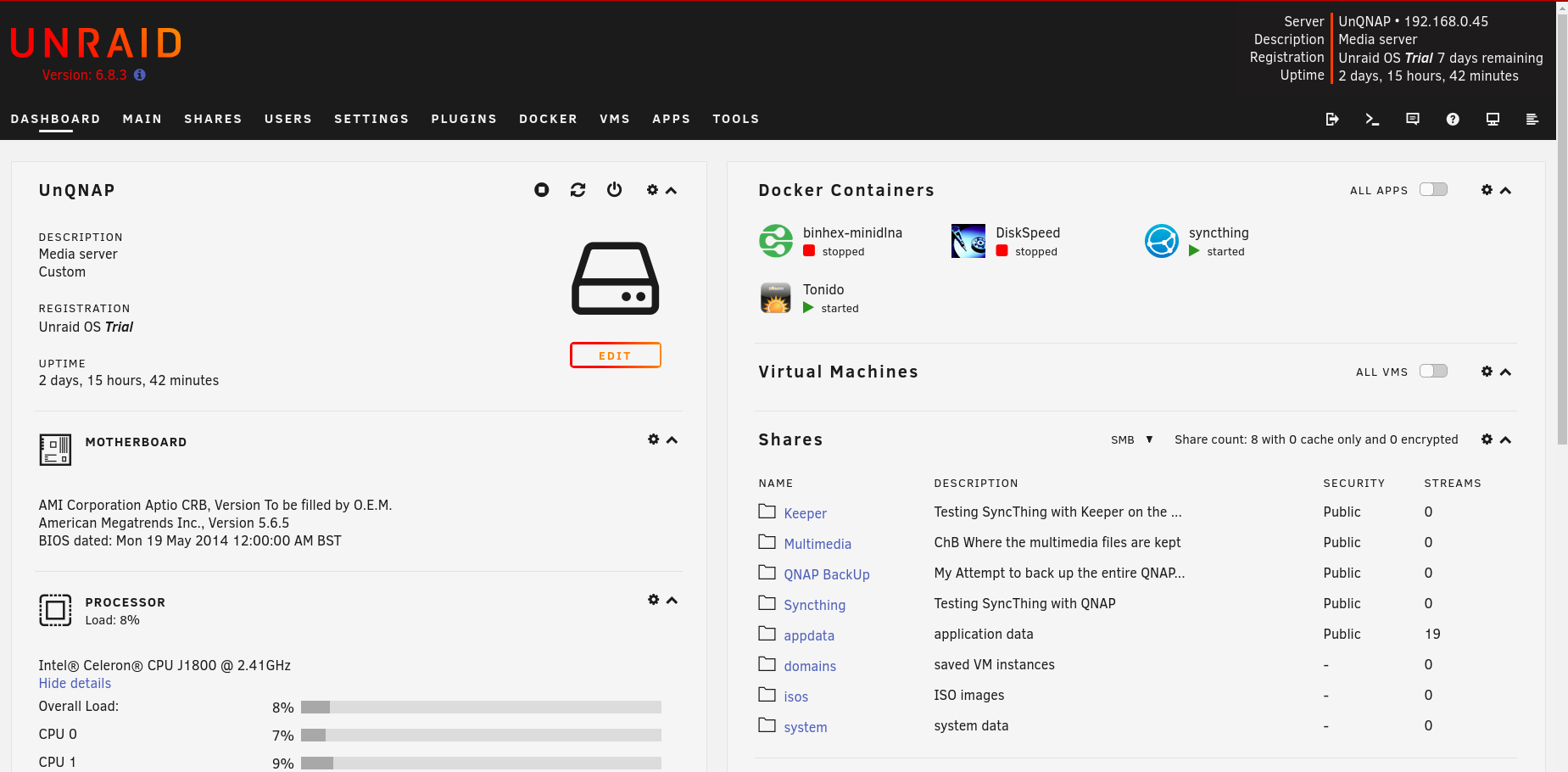Click the Tonido container icon
1568x772 pixels.
point(776,298)
